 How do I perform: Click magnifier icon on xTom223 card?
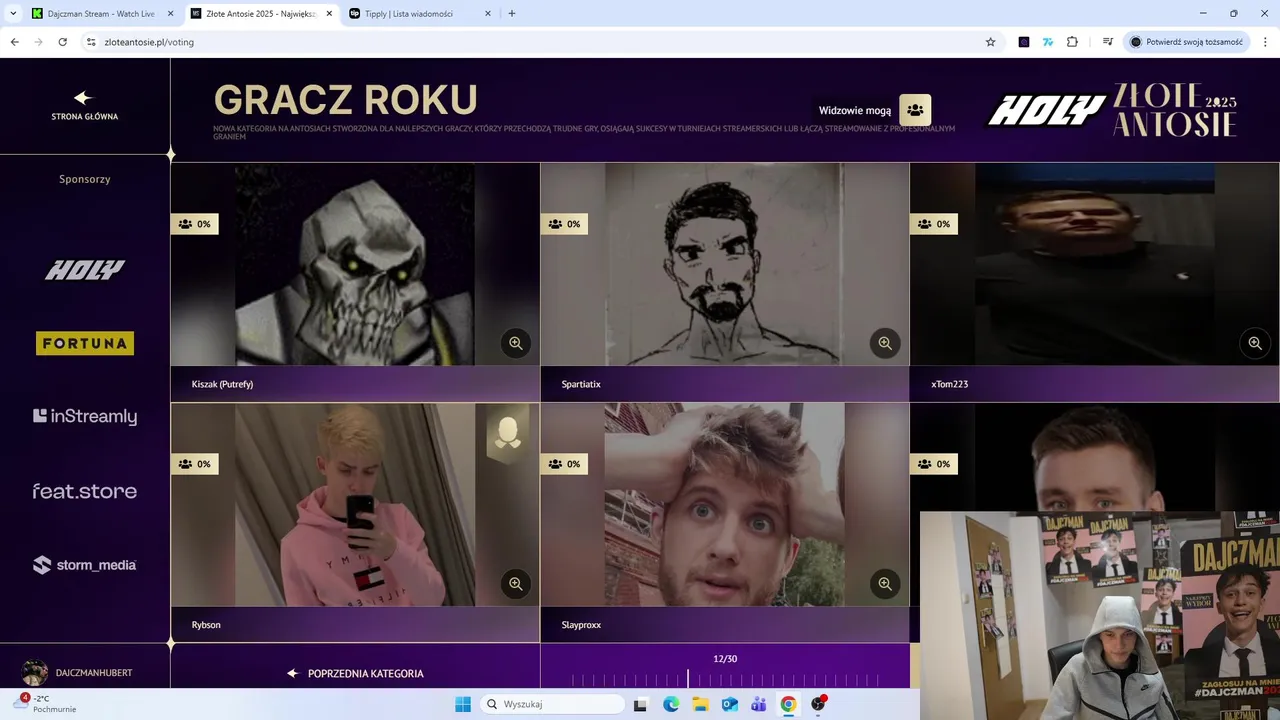[1255, 343]
